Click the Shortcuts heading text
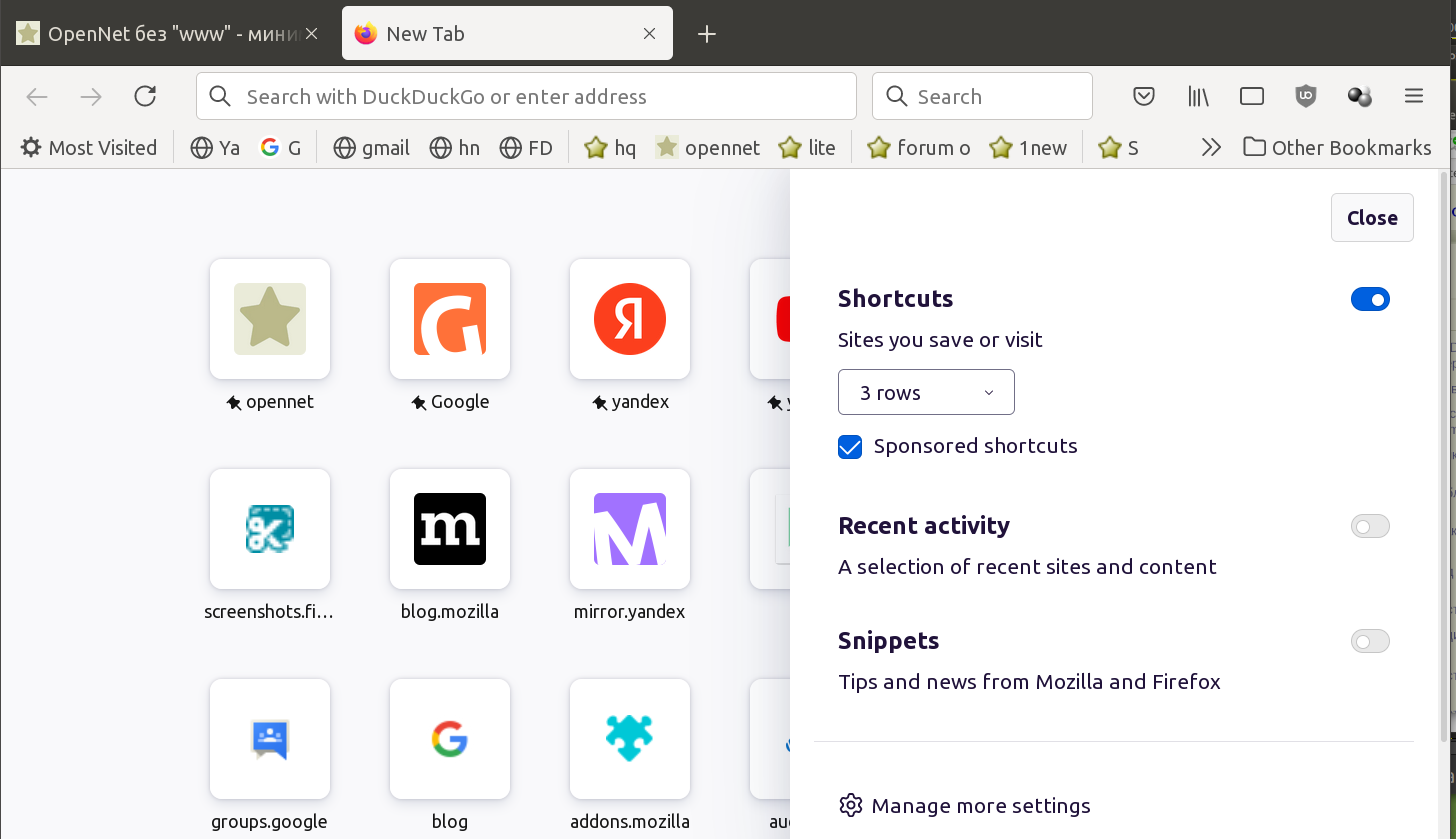Image resolution: width=1456 pixels, height=839 pixels. (895, 299)
